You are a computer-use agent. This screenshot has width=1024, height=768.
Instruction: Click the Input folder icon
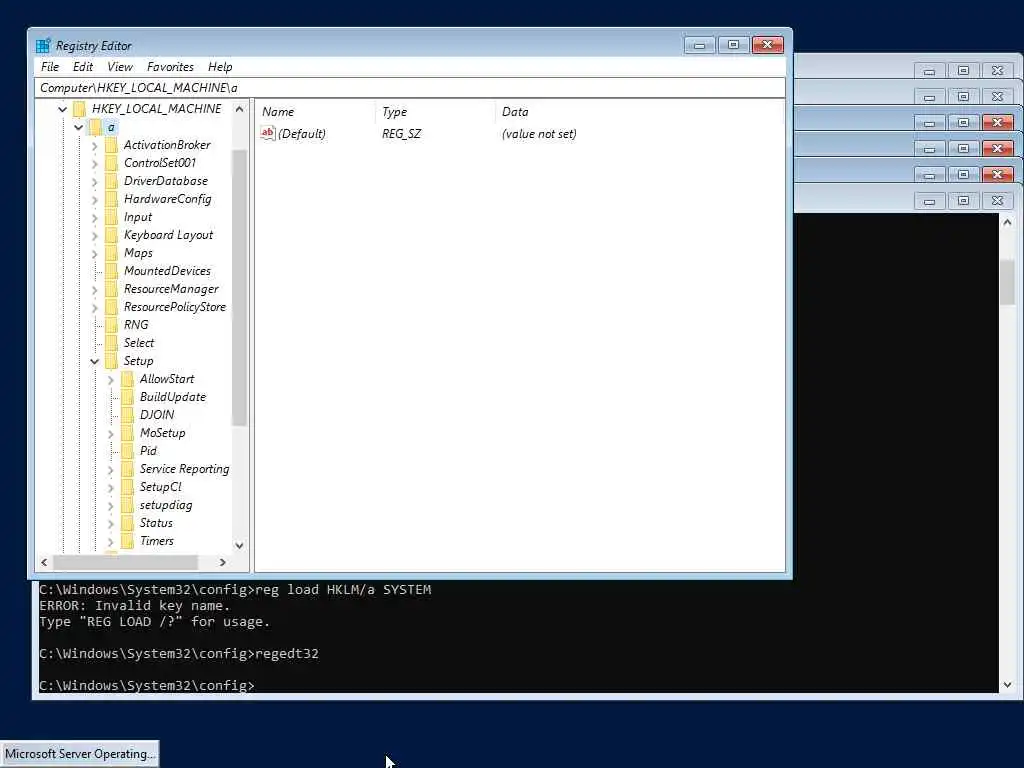[x=112, y=217]
